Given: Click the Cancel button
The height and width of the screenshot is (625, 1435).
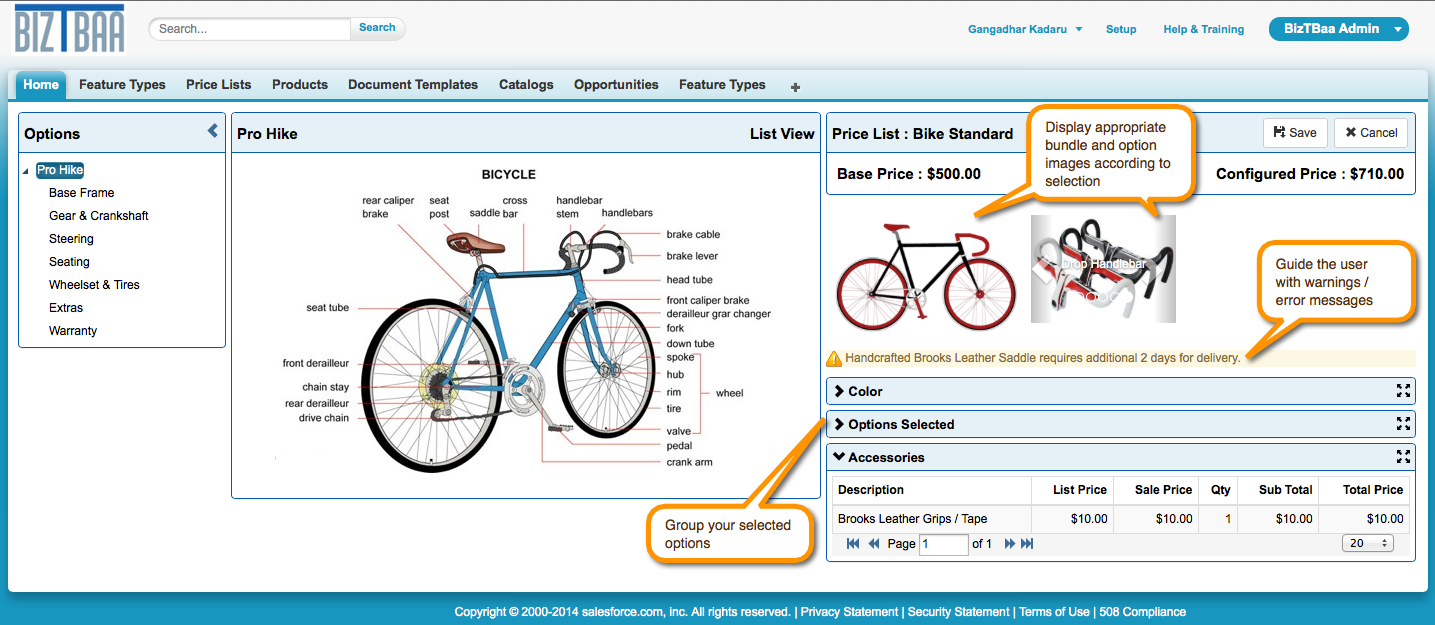Looking at the screenshot, I should coord(1370,133).
